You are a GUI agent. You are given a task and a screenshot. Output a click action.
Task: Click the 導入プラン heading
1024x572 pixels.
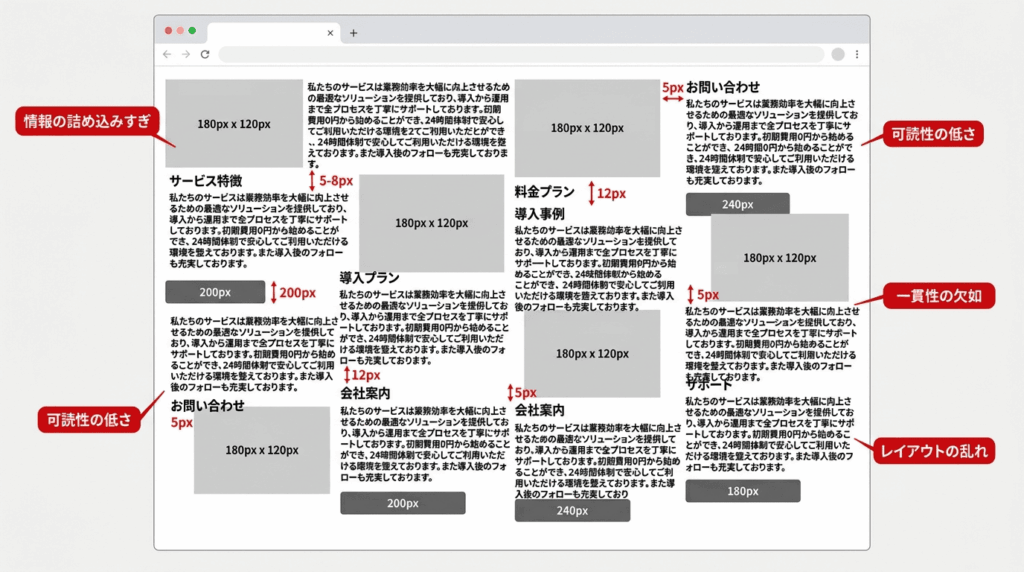(369, 277)
